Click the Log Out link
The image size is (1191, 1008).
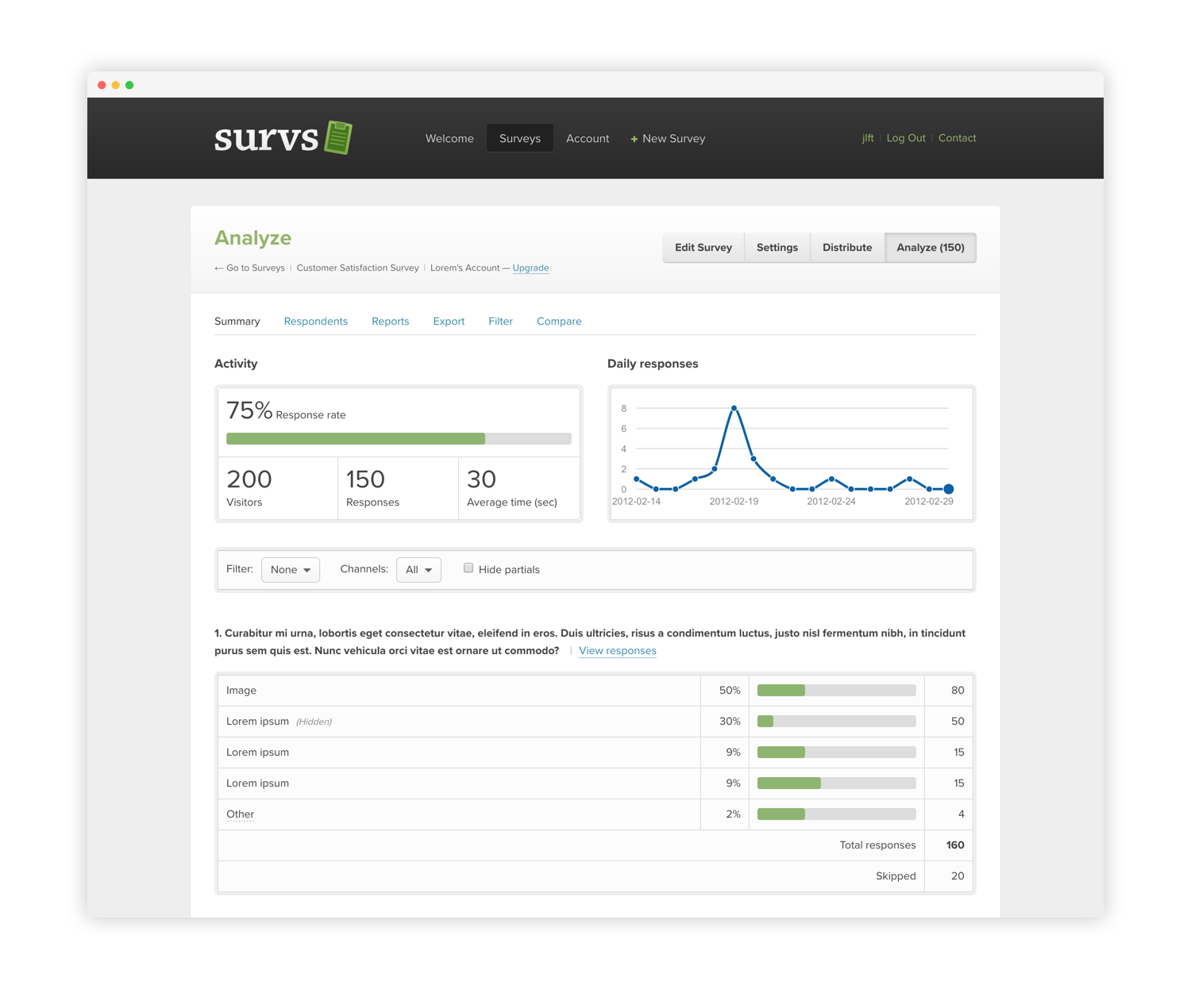coord(906,138)
